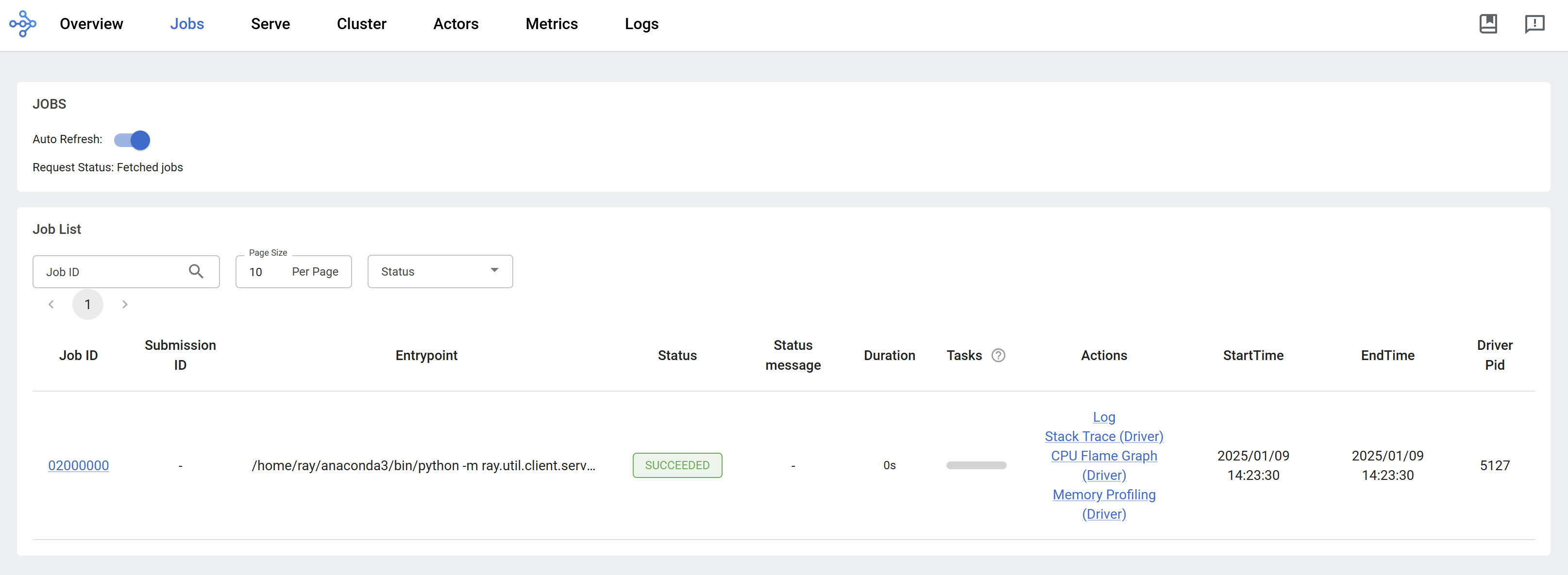
Task: Open the Actors tab
Action: click(x=455, y=24)
